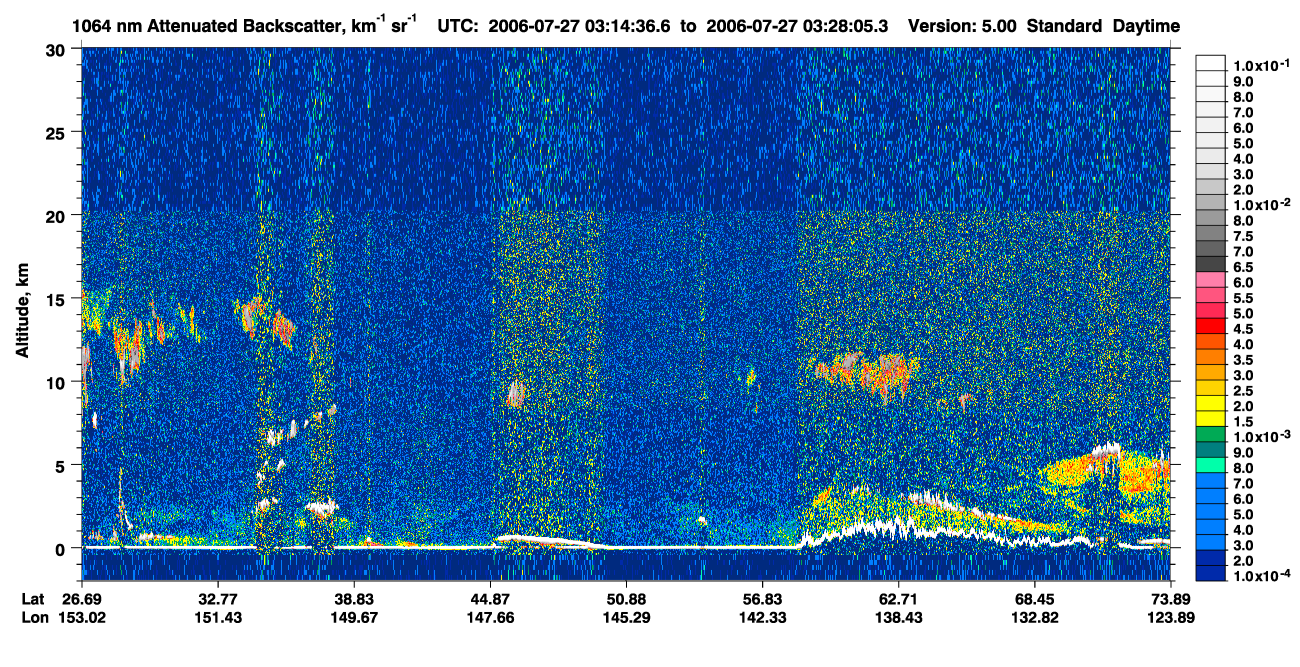Click the colorbar label '1.0x10-2'

1260,205
